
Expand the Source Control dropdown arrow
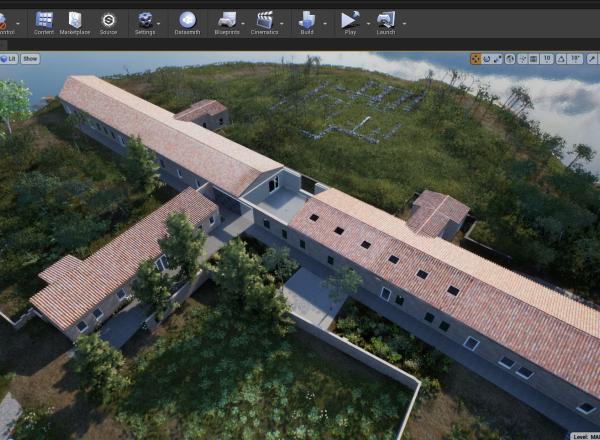(x=18, y=24)
